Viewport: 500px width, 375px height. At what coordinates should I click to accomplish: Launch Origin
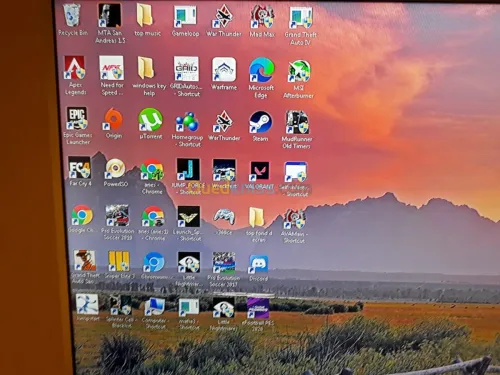[x=113, y=119]
